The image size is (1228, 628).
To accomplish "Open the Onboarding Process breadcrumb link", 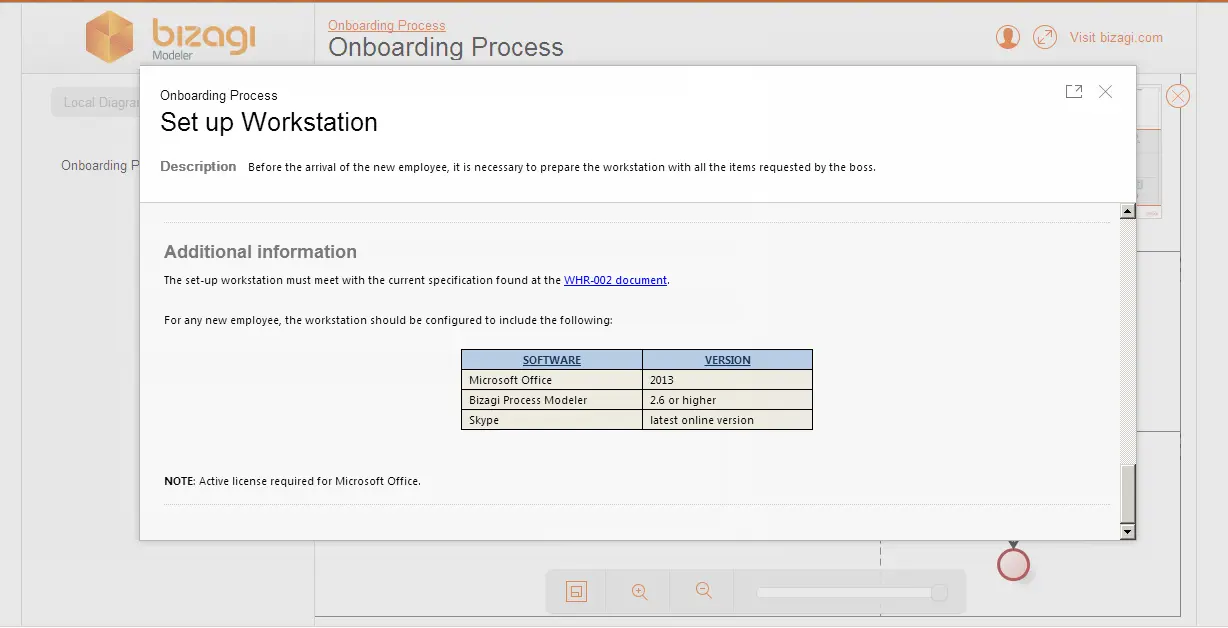I will click(x=387, y=26).
